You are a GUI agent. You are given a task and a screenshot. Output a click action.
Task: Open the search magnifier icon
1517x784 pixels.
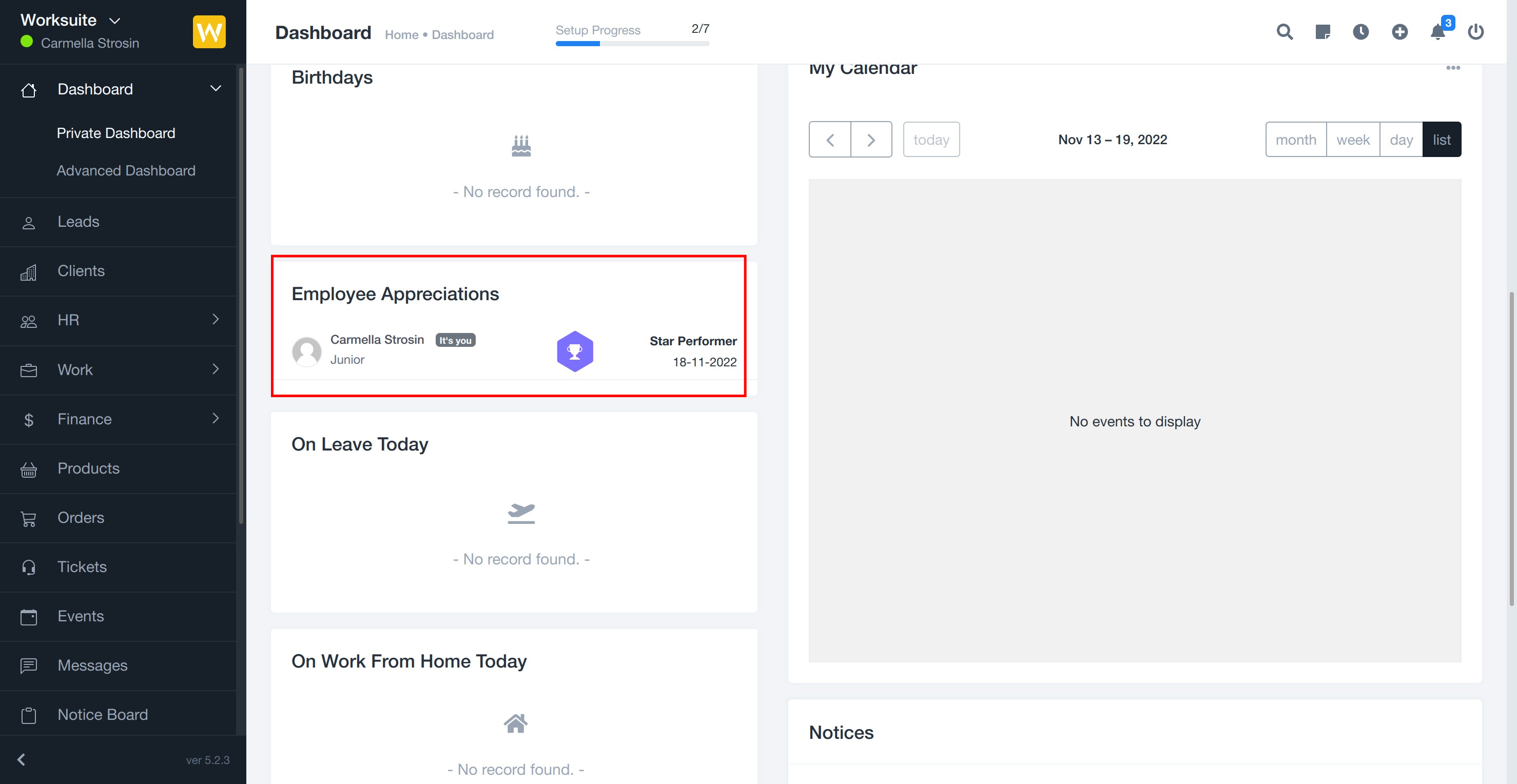[x=1285, y=32]
